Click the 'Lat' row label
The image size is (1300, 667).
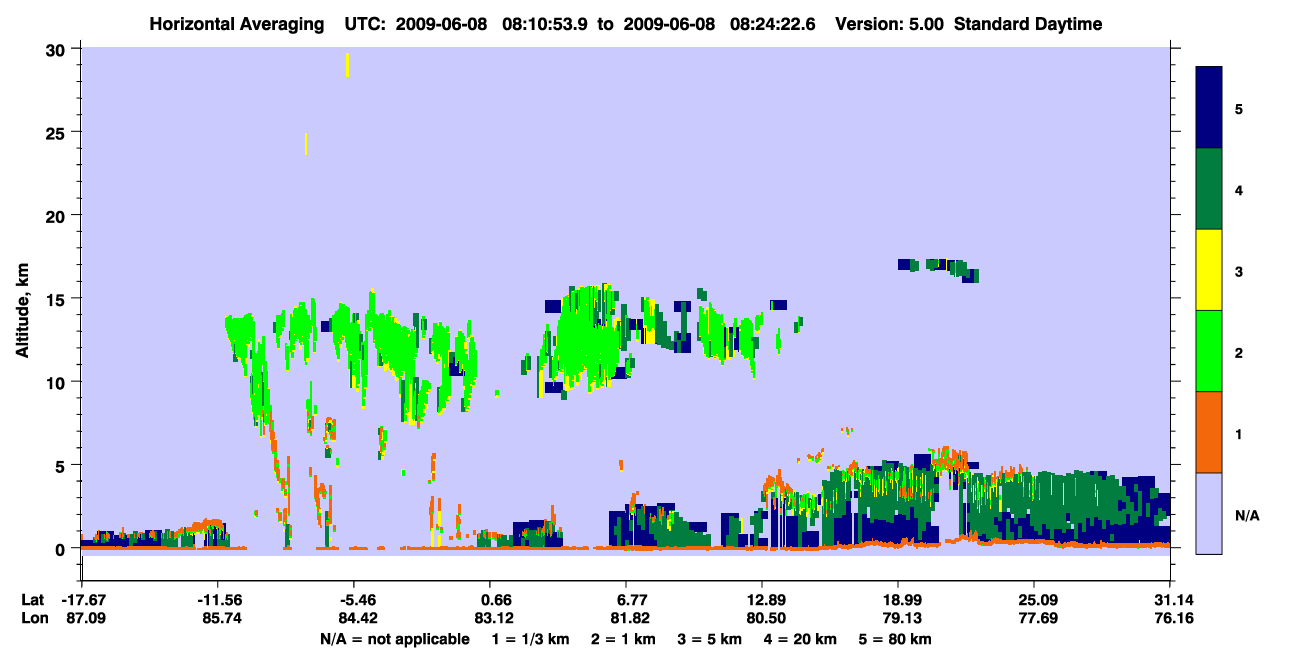[x=33, y=599]
